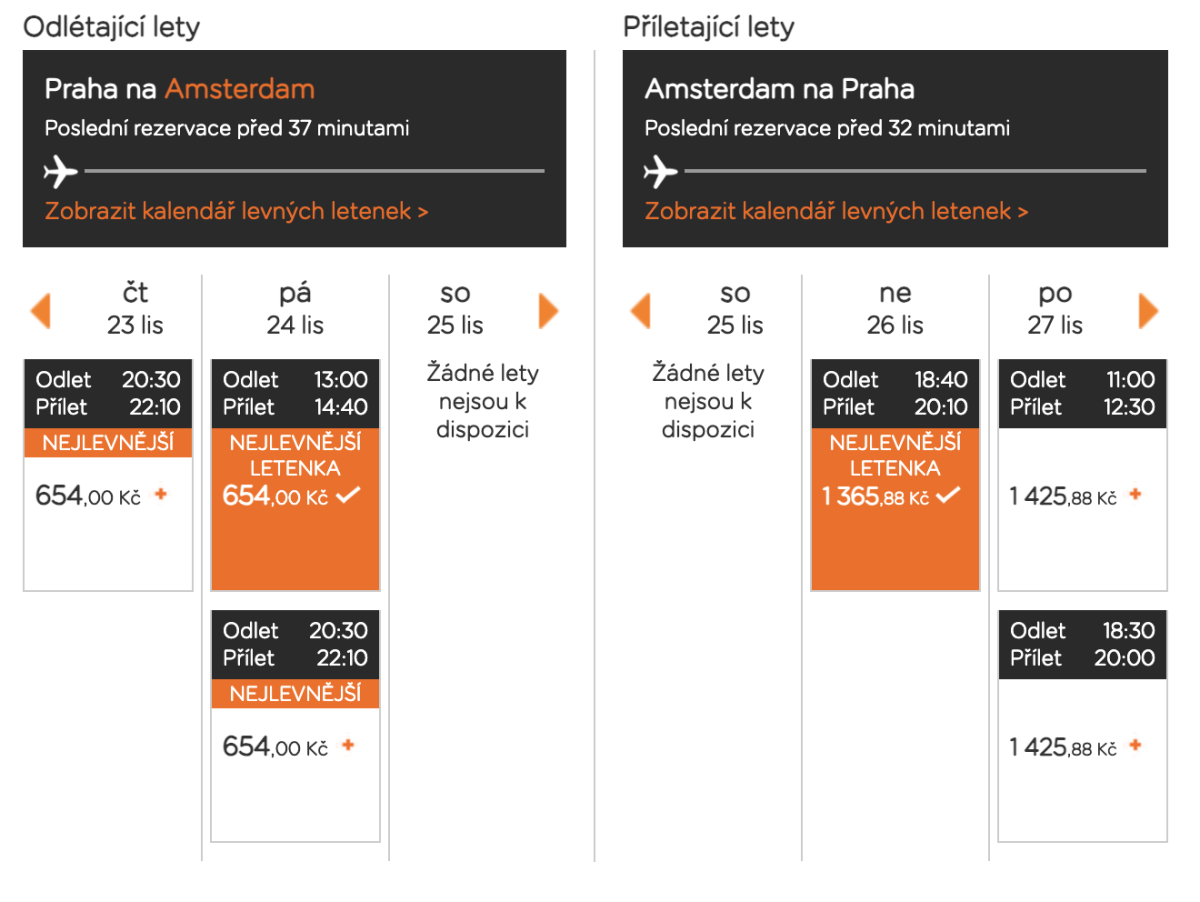Viewport: 1200px width, 902px height.
Task: Click next-day arrow for returning flights
Action: click(x=1148, y=310)
